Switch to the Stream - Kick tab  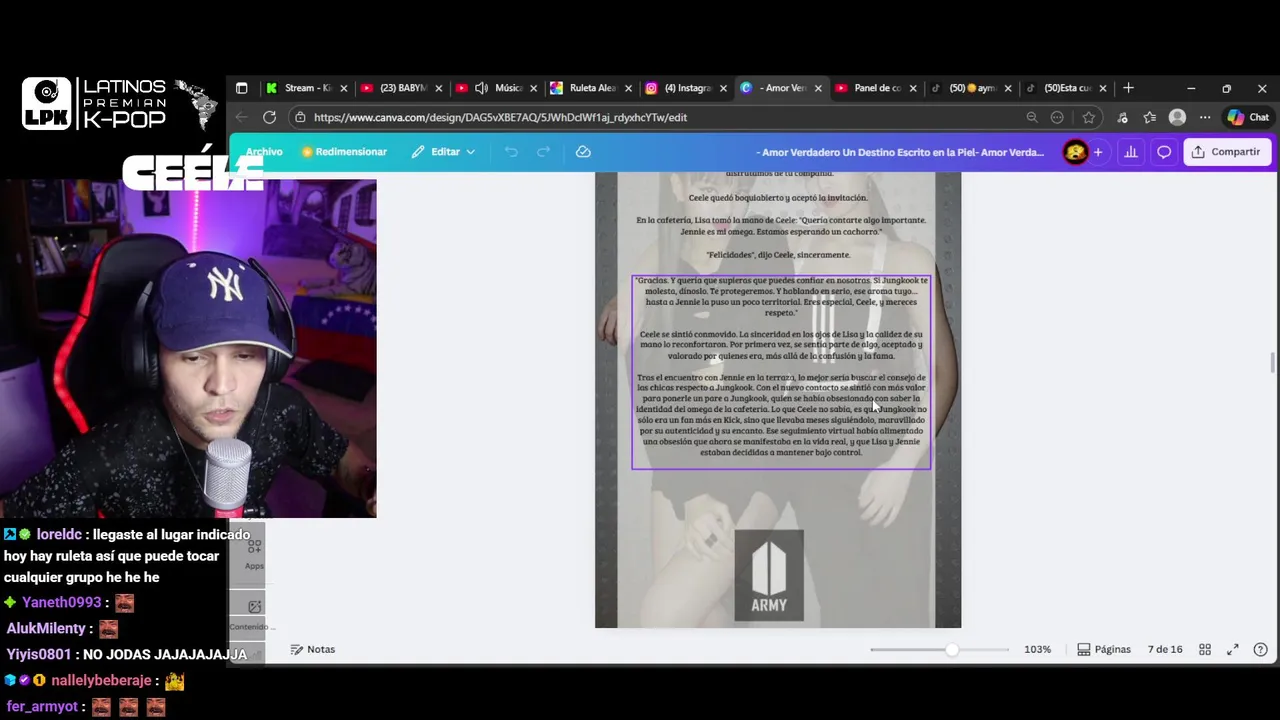point(306,88)
